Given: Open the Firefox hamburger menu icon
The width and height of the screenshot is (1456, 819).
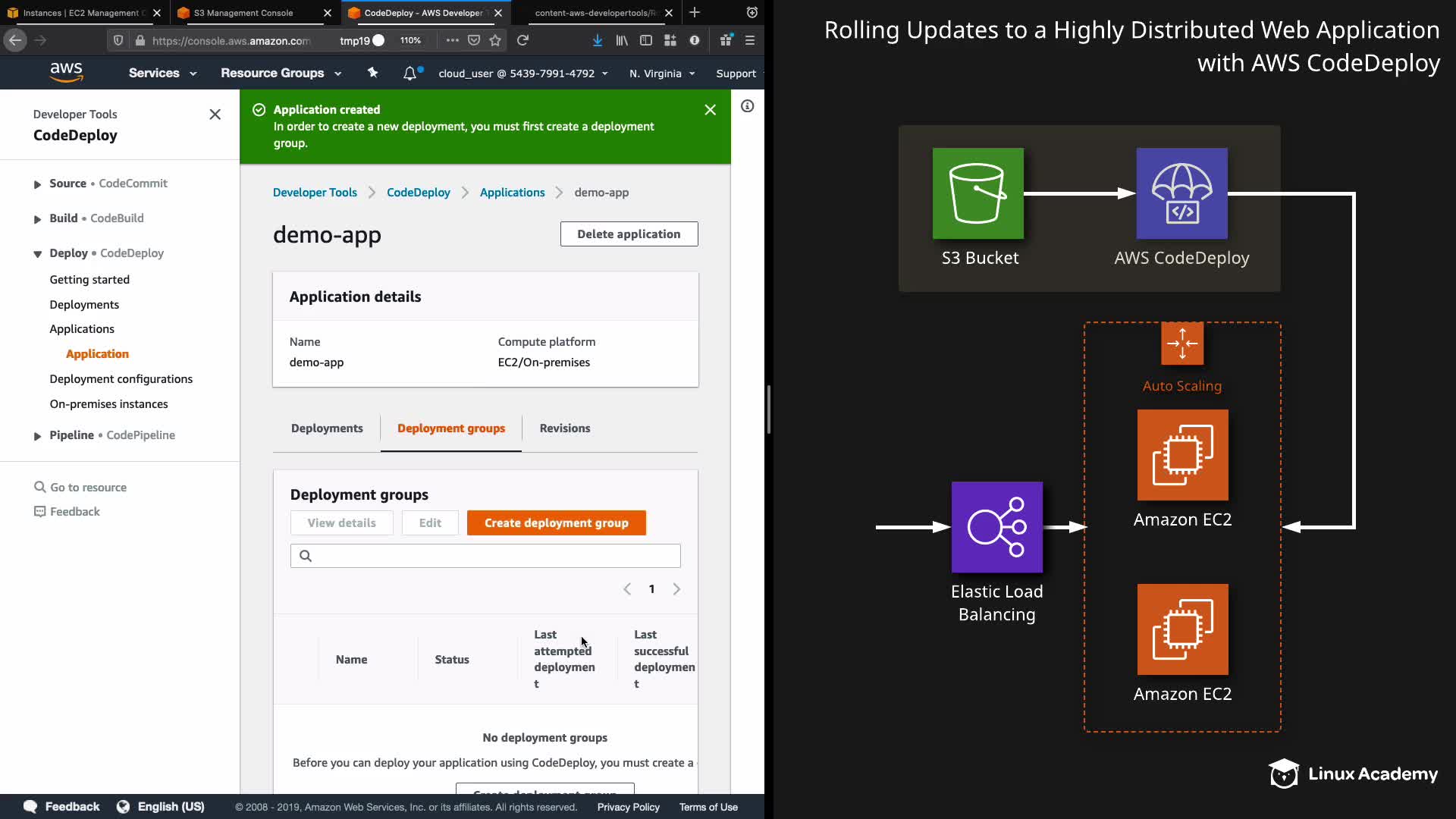Looking at the screenshot, I should (x=750, y=40).
